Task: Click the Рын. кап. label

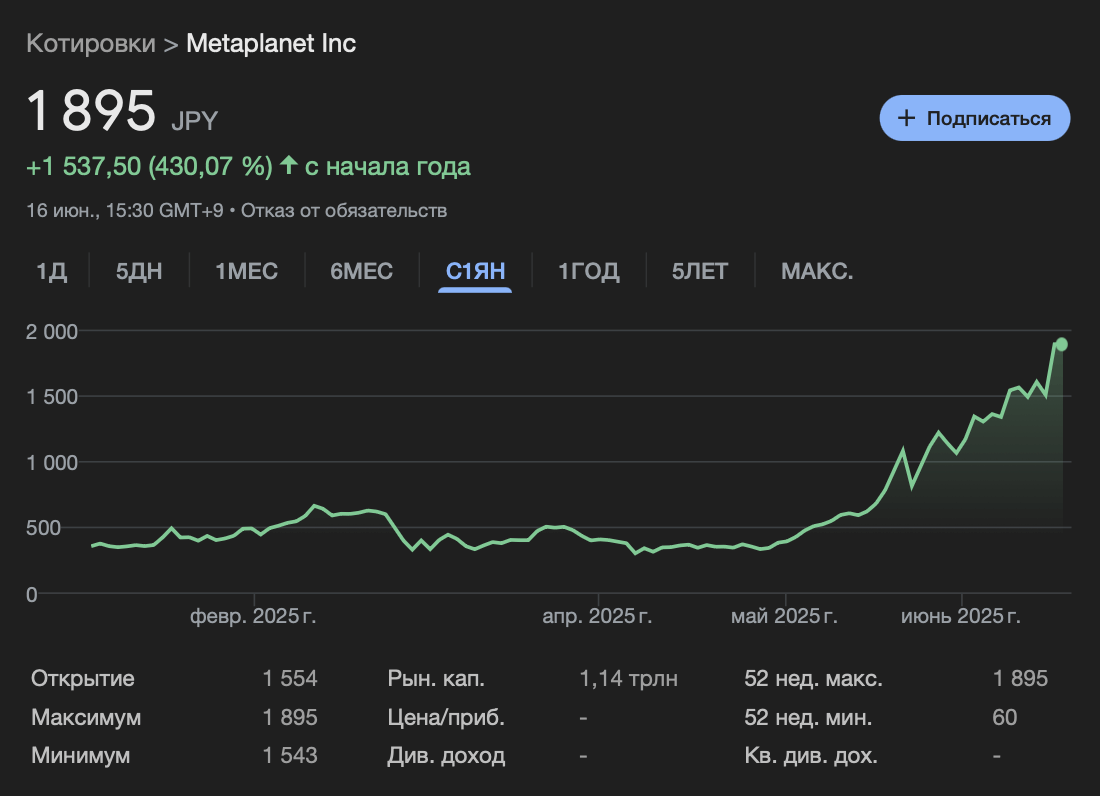Action: pyautogui.click(x=436, y=678)
